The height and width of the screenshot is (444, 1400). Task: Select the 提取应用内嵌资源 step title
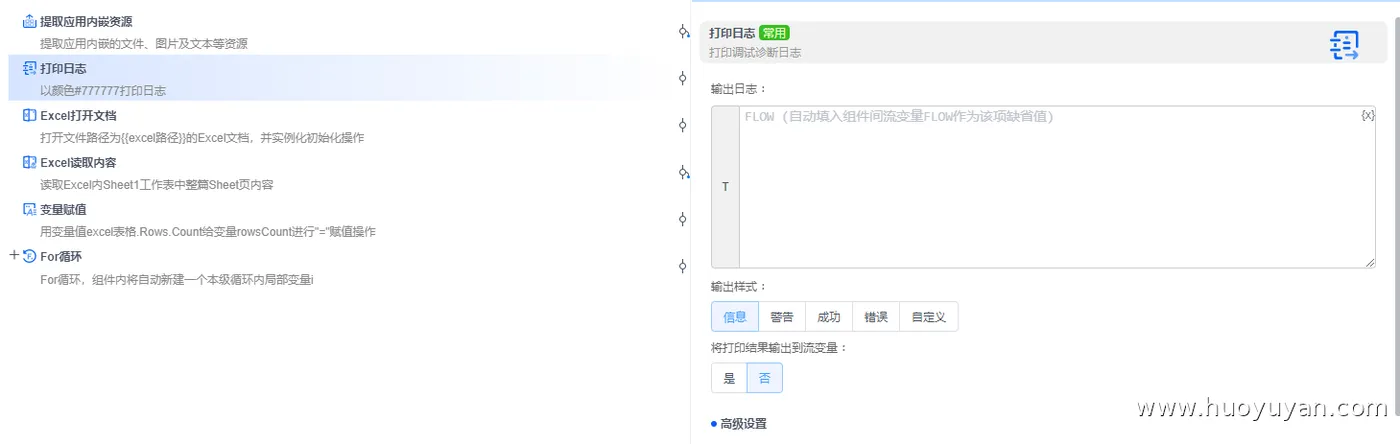[86, 21]
